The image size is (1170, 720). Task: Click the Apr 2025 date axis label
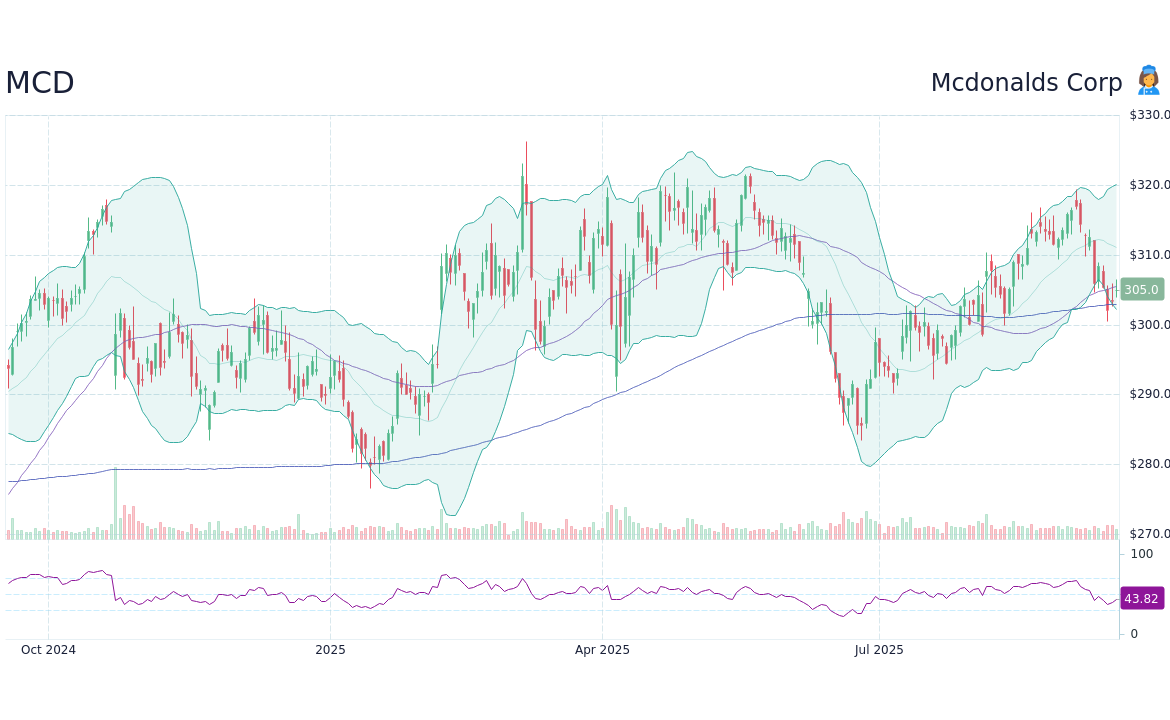click(602, 650)
